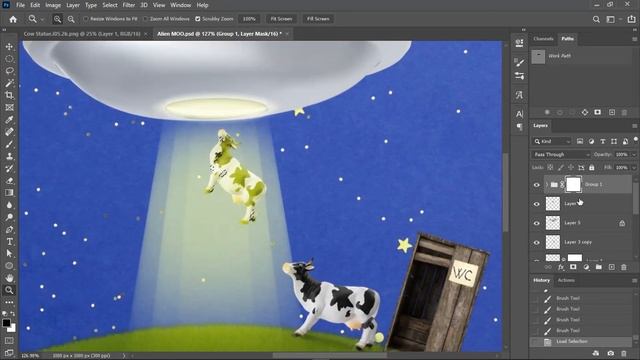Click the Group 1 layer mask thumbnail
This screenshot has width=640, height=360.
pyautogui.click(x=573, y=184)
